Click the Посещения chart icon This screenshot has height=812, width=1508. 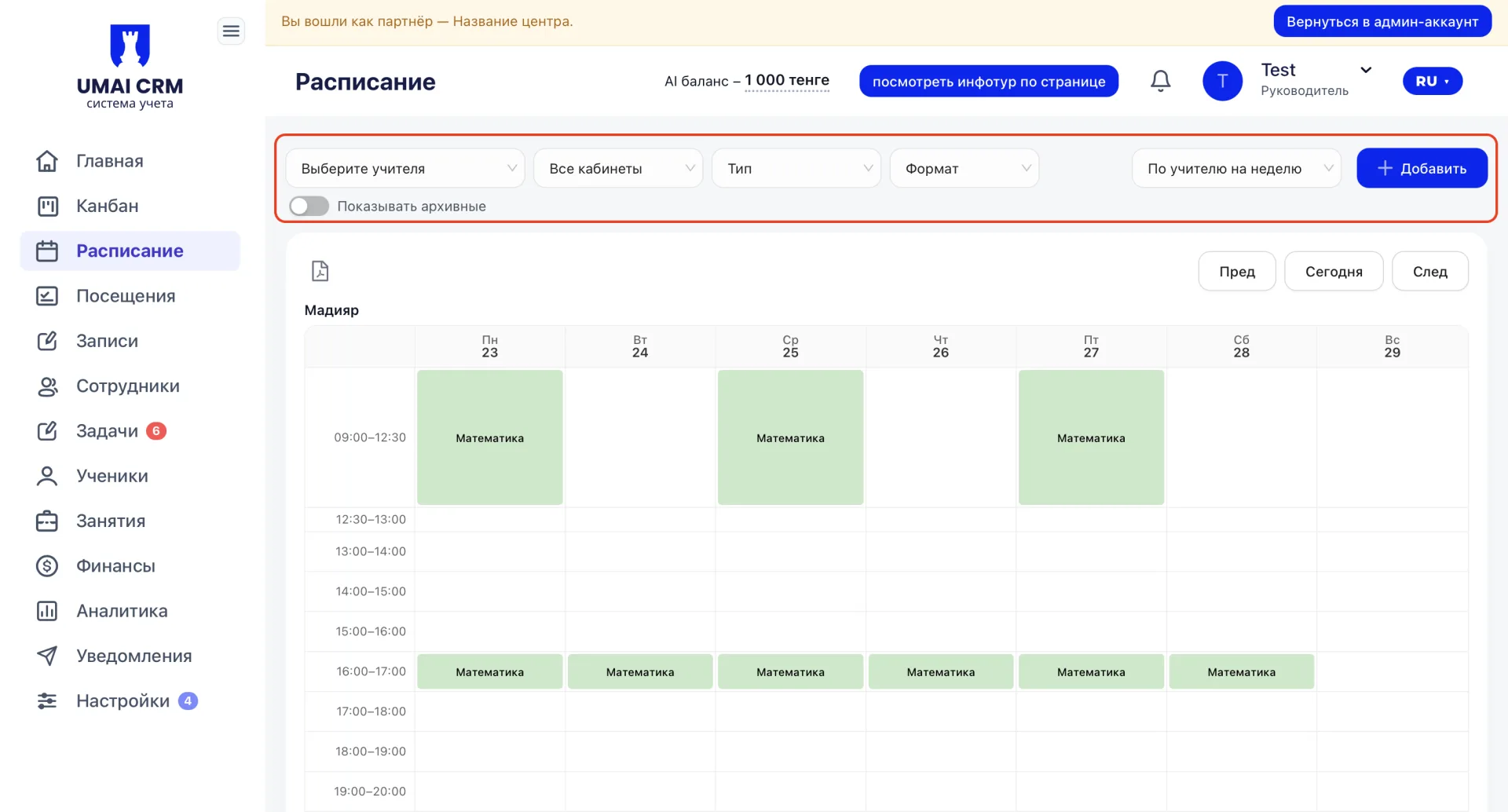47,296
